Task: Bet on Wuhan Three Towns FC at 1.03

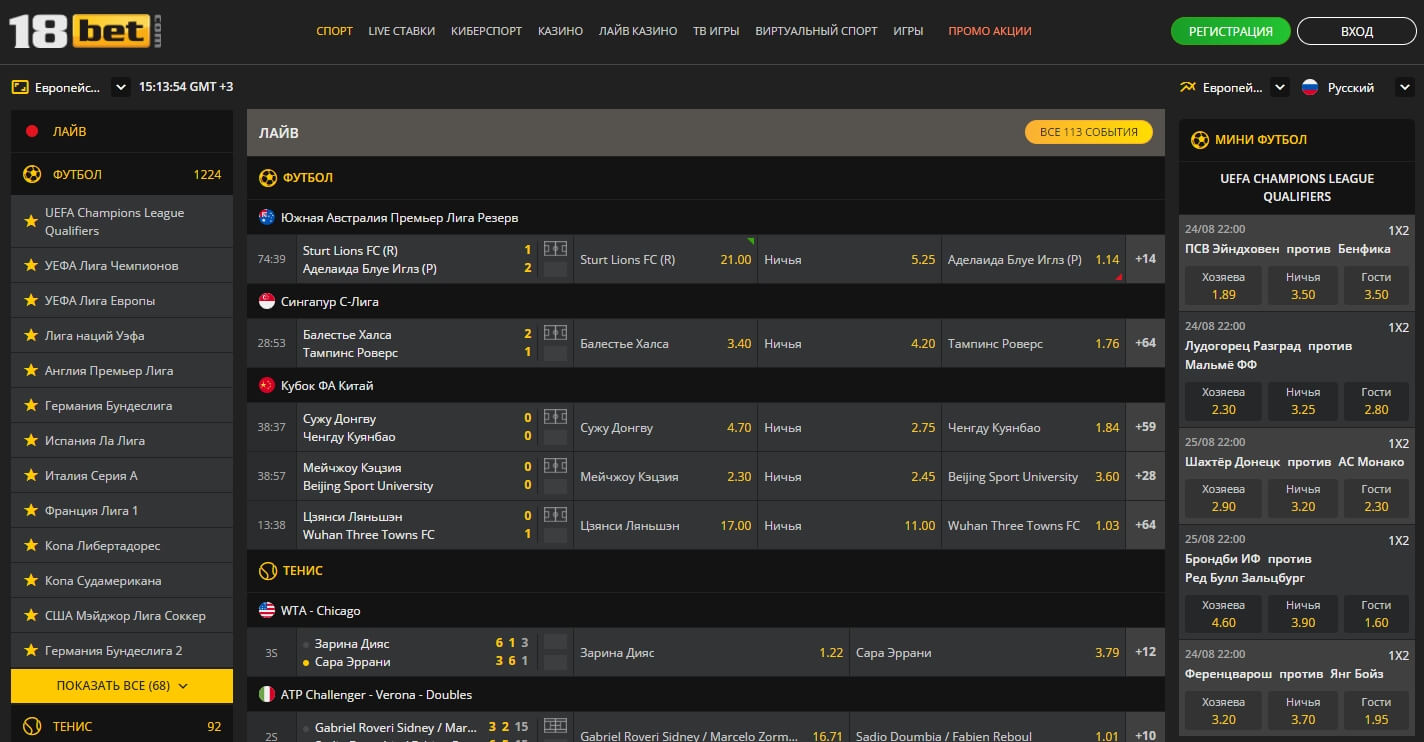Action: 1034,525
